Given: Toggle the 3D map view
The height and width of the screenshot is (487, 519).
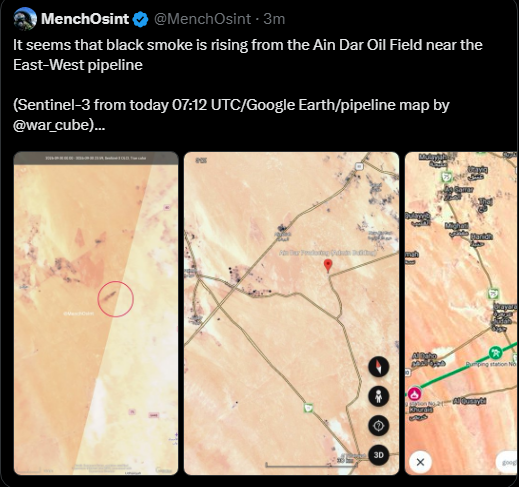Looking at the screenshot, I should point(378,455).
